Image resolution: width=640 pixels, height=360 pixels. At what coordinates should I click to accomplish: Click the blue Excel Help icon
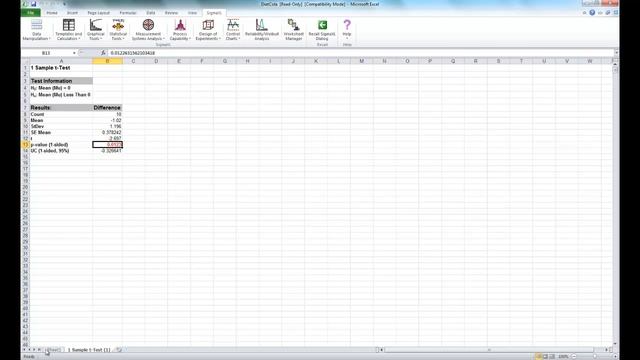592,13
